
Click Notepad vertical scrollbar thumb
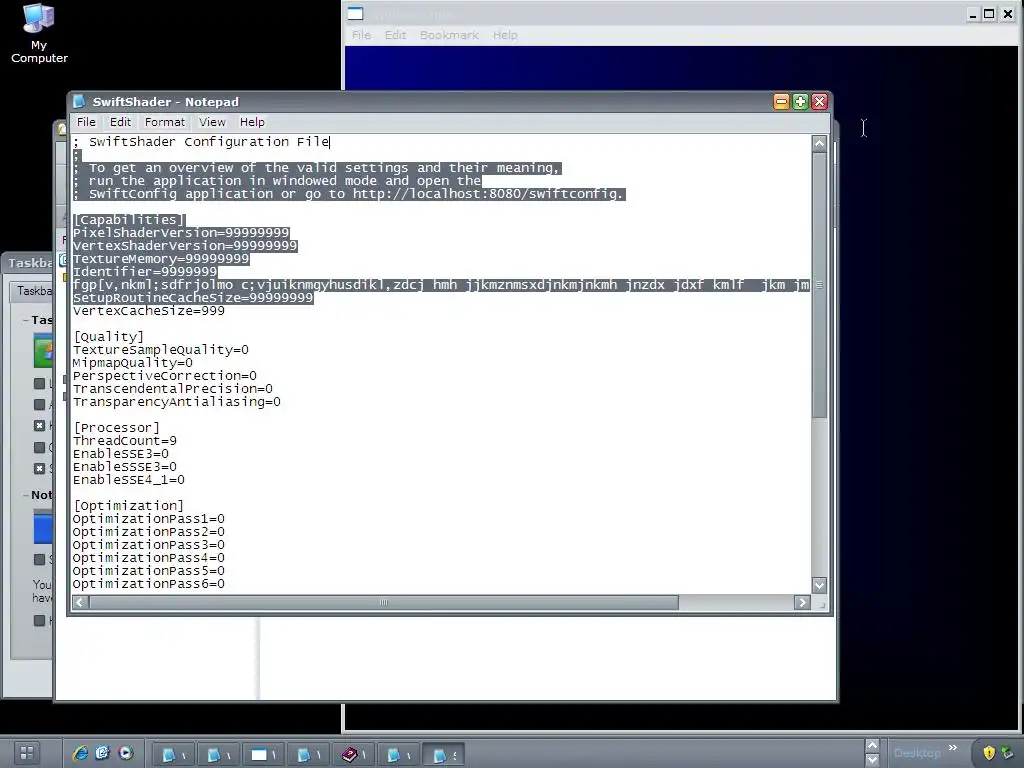point(820,285)
